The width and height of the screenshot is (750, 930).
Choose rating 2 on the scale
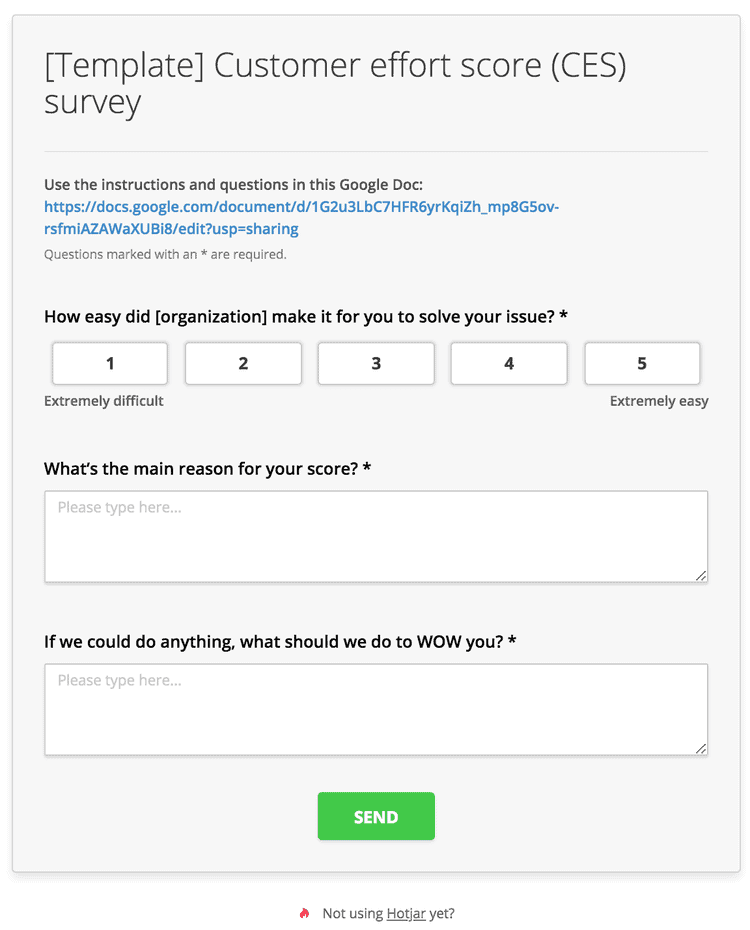[243, 363]
